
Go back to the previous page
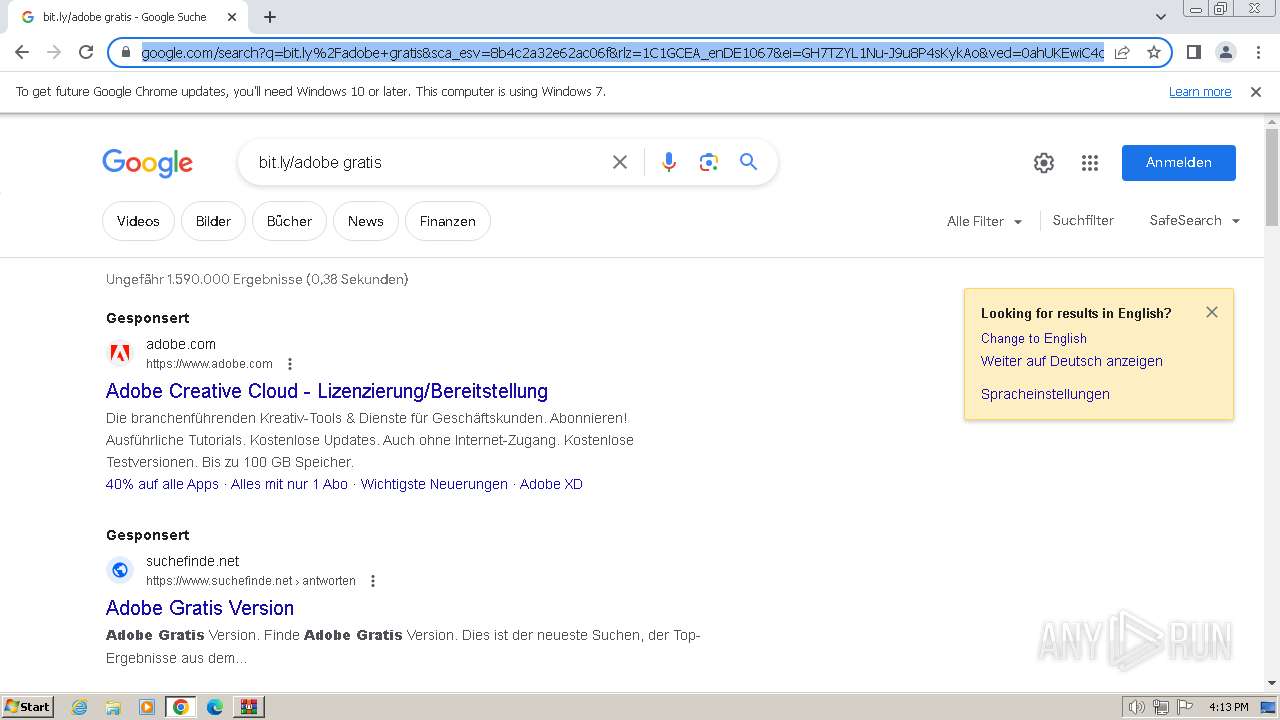(x=22, y=52)
